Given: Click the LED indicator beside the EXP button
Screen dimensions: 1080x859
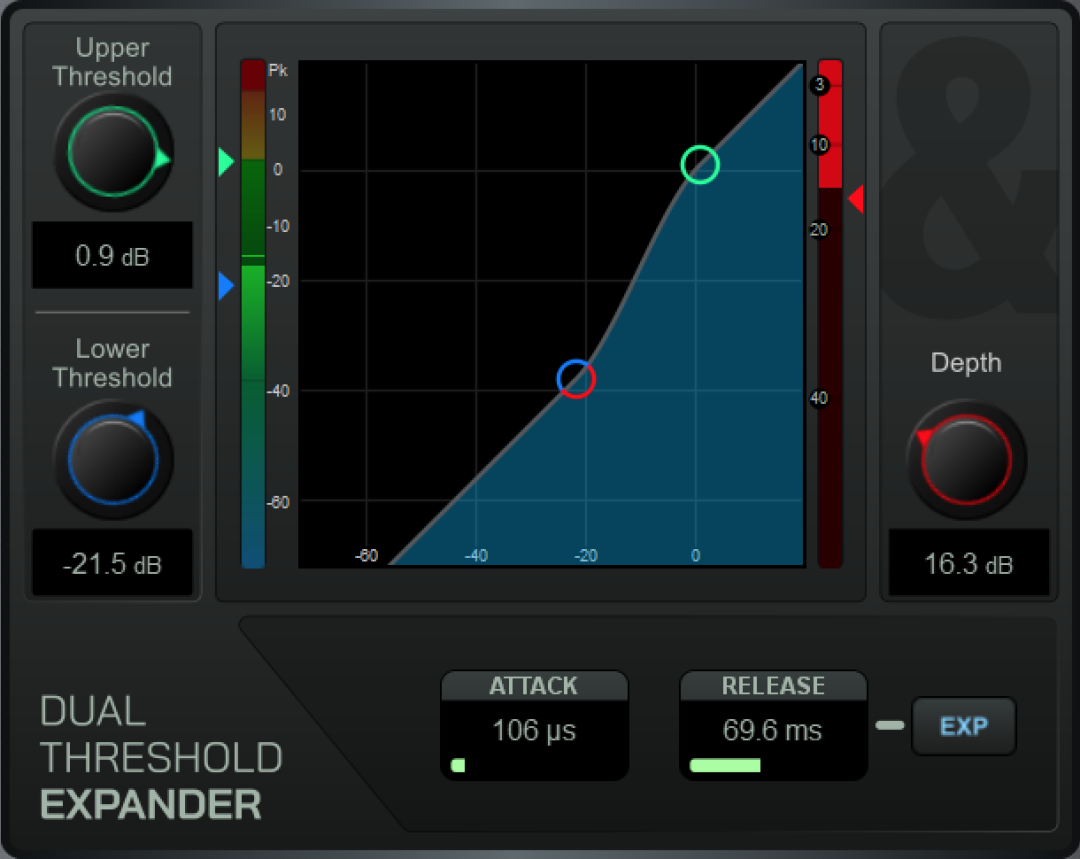Looking at the screenshot, I should 889,725.
